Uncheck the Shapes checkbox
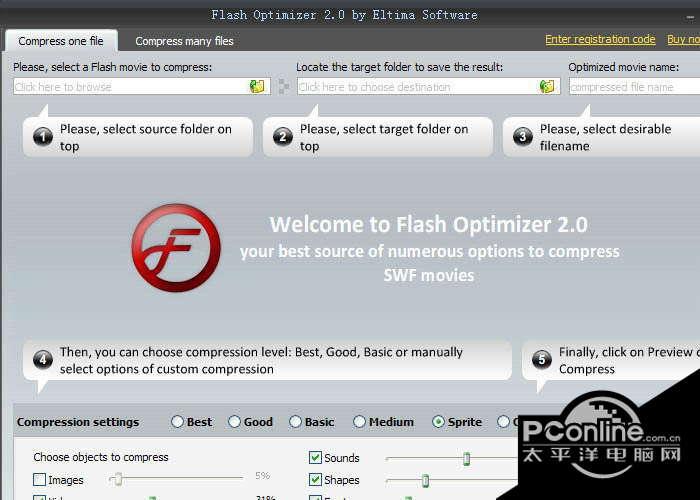The width and height of the screenshot is (700, 500). 315,480
